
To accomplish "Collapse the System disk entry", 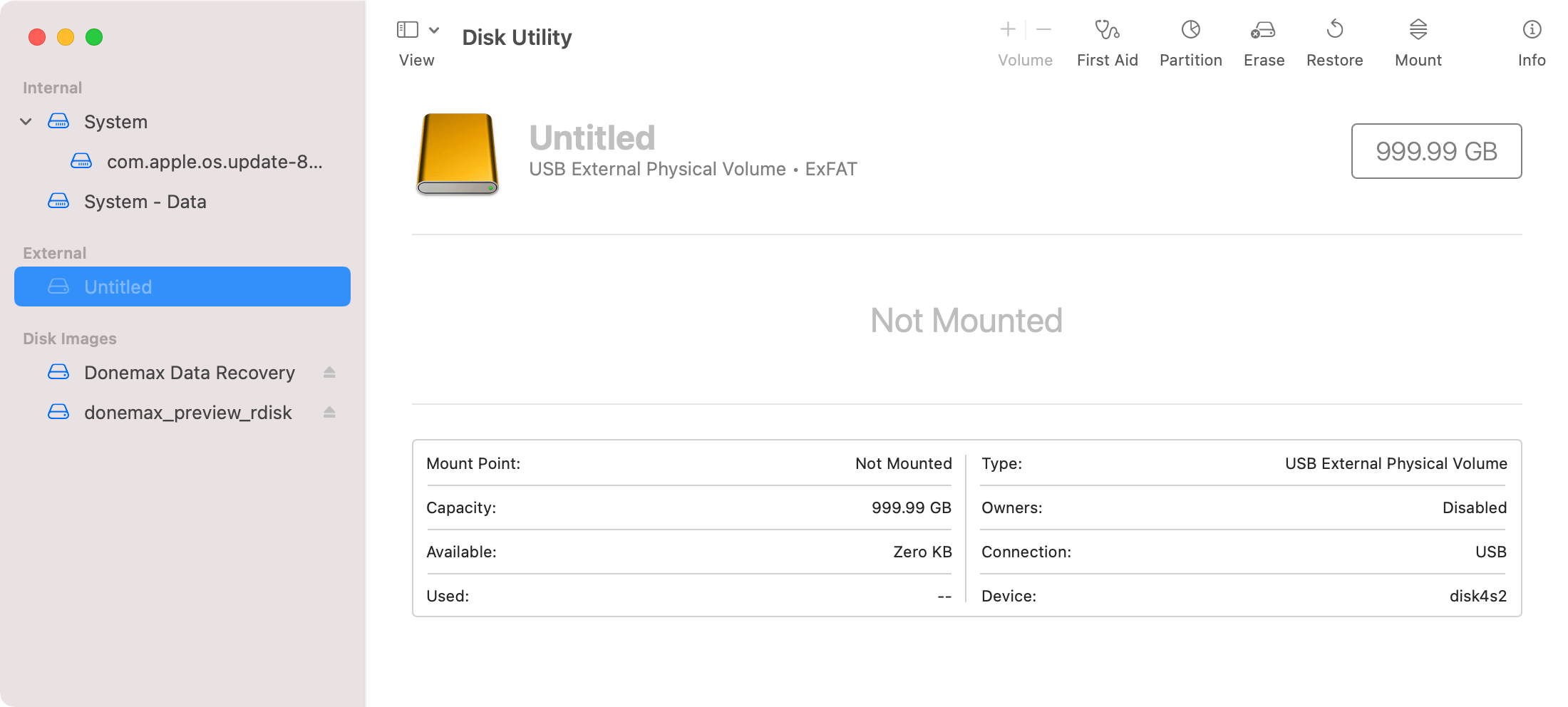I will pyautogui.click(x=26, y=121).
